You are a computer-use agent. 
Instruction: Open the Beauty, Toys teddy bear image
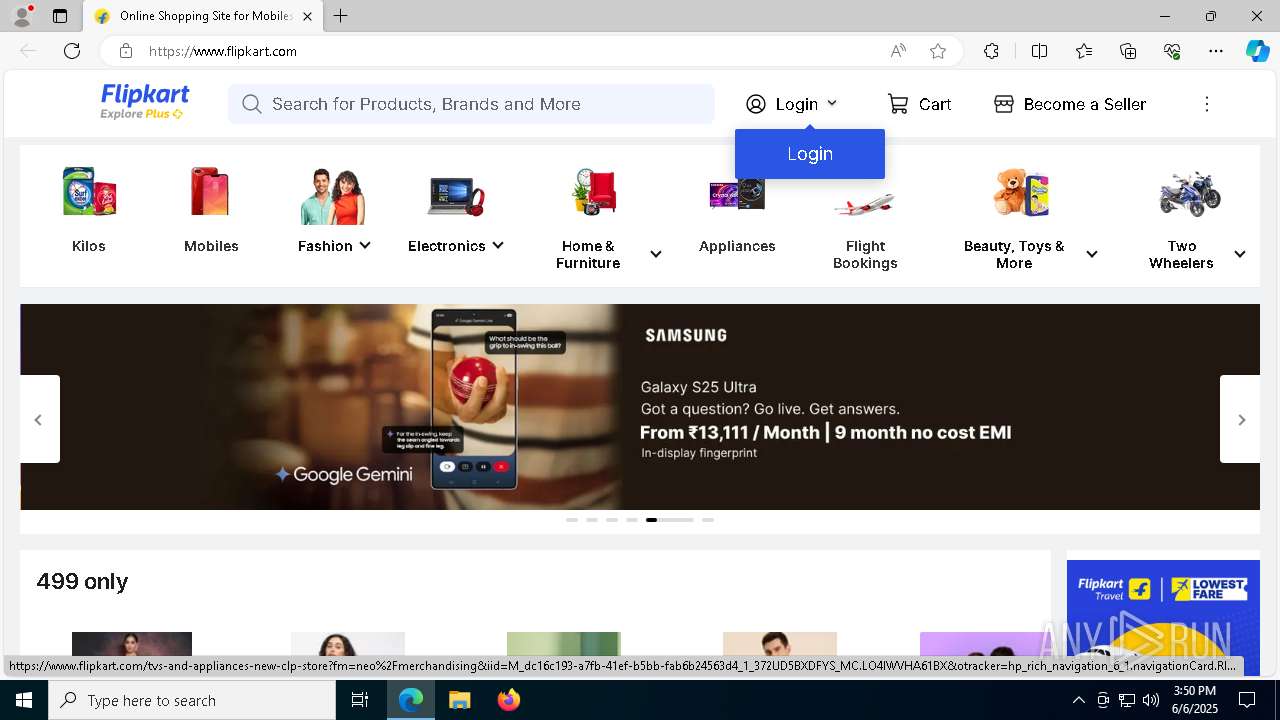coord(1021,192)
